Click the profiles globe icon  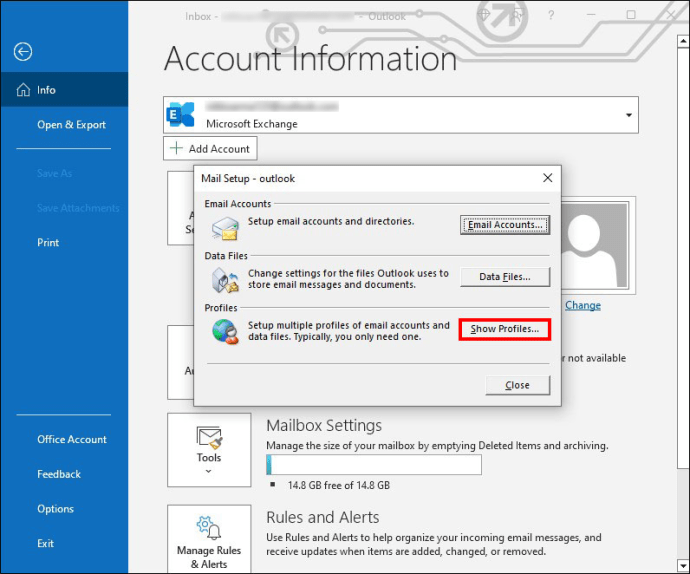coord(225,332)
